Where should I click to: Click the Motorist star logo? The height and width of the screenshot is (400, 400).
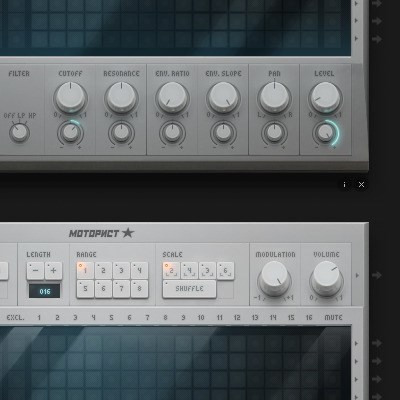(102, 233)
